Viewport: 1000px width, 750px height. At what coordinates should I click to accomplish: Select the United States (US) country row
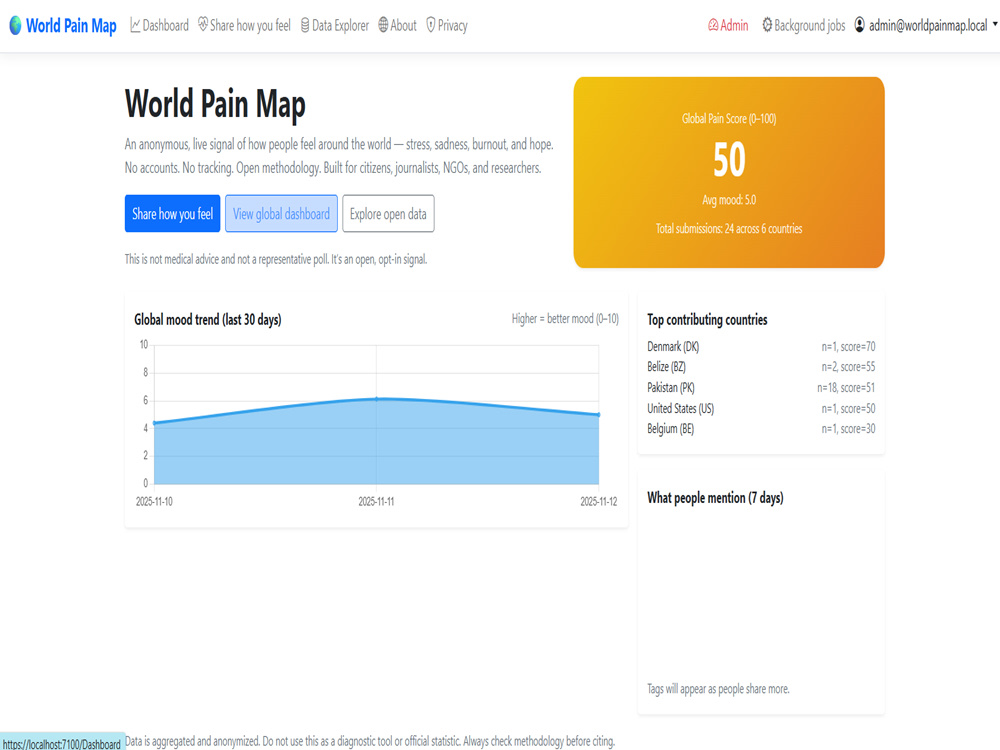click(761, 408)
